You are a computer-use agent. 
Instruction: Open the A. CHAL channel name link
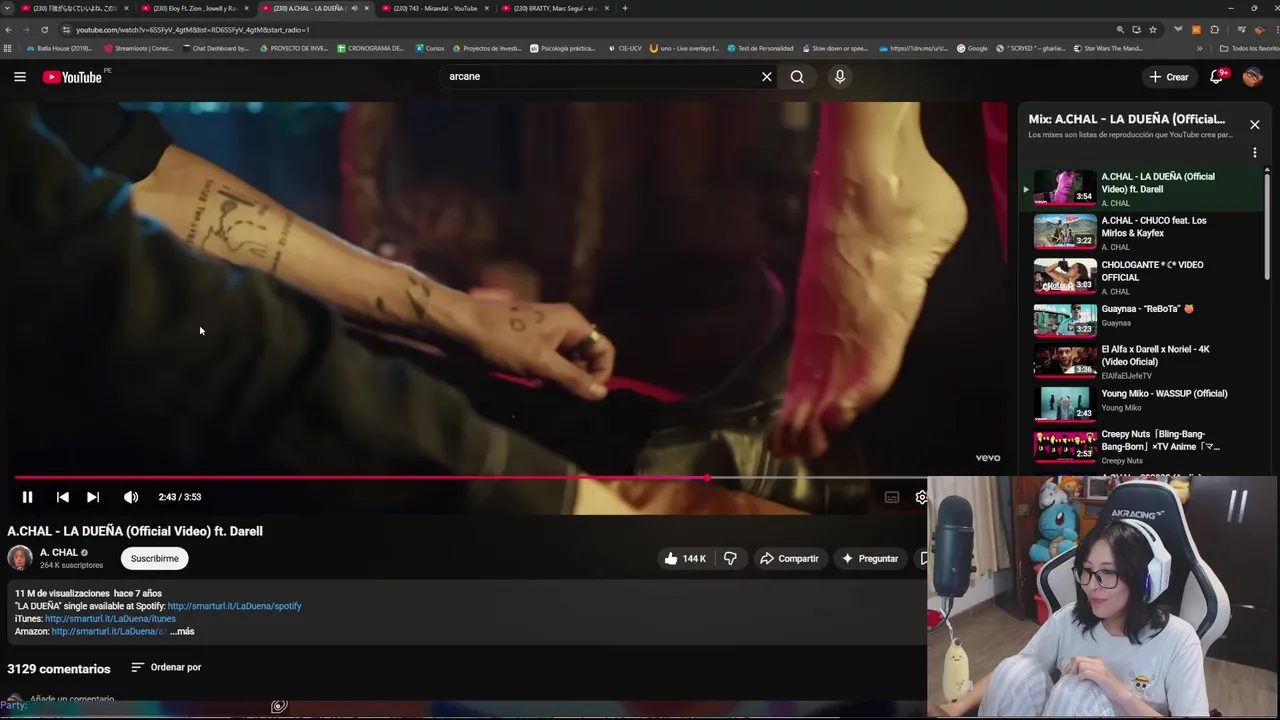(x=59, y=552)
